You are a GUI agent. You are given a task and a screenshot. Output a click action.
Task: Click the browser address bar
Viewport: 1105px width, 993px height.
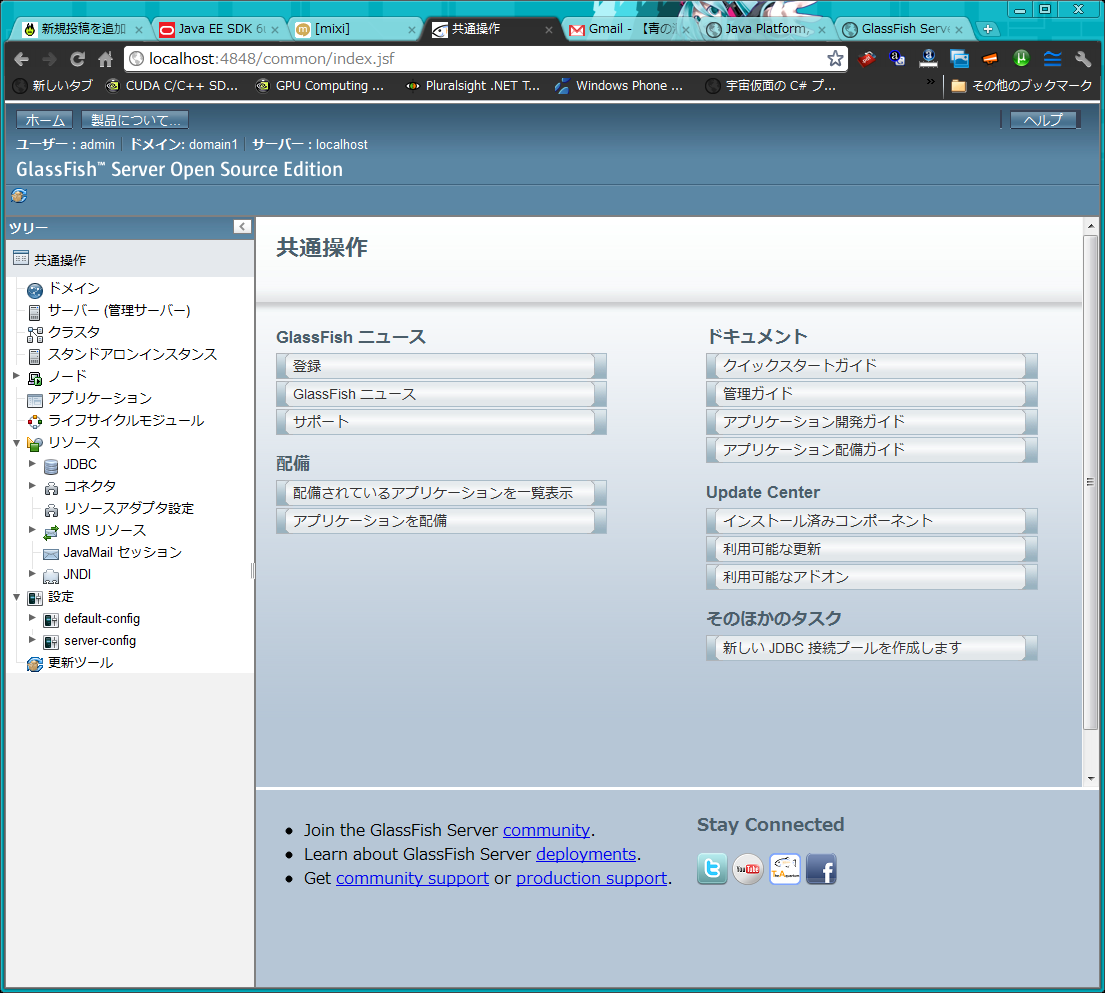480,59
